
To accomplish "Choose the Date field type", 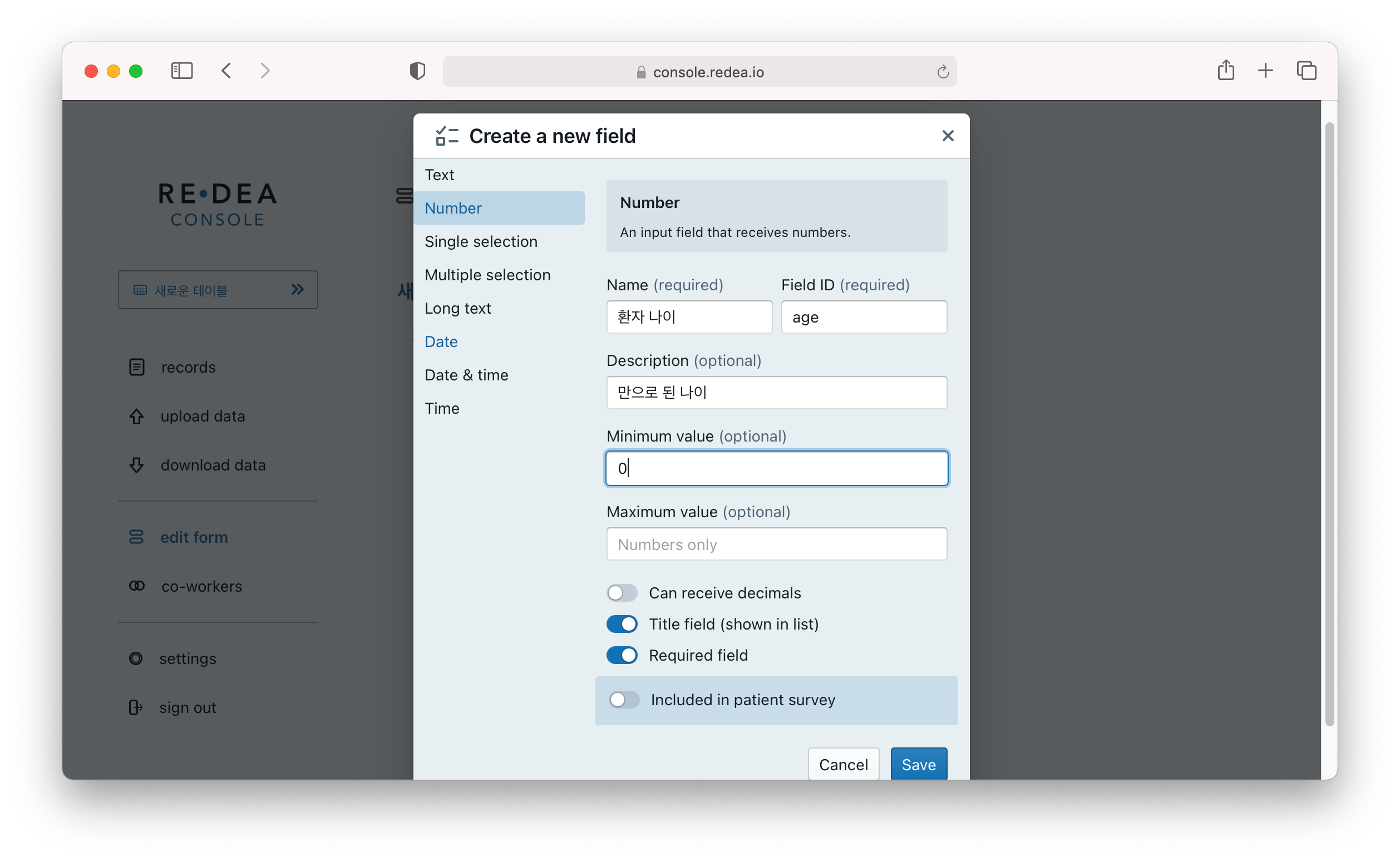I will click(x=441, y=341).
